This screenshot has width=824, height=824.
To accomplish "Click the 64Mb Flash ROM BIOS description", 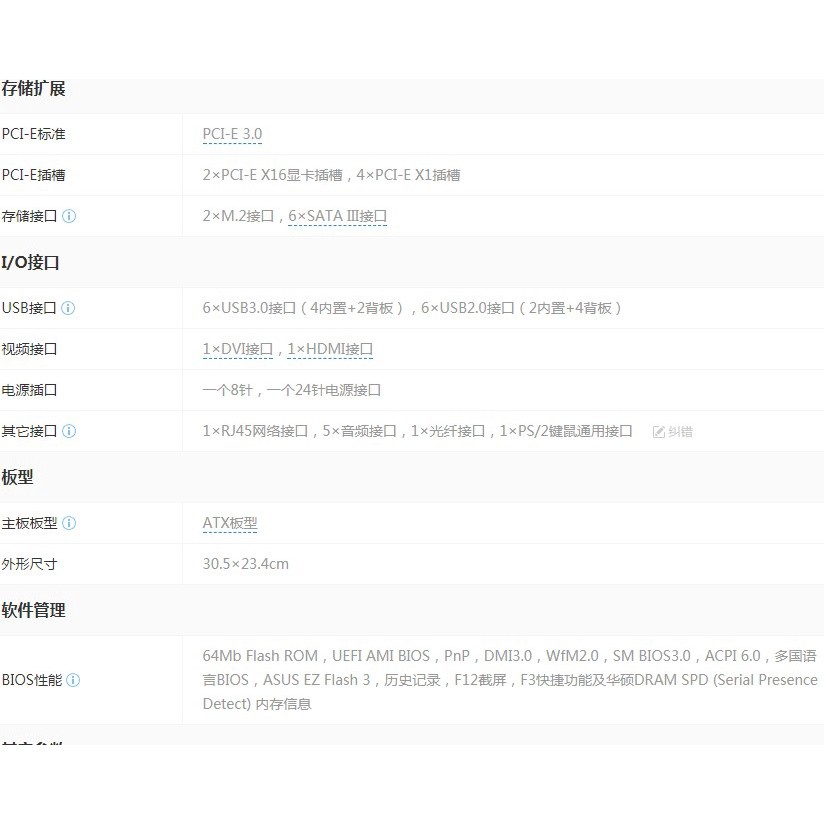I will [x=510, y=680].
